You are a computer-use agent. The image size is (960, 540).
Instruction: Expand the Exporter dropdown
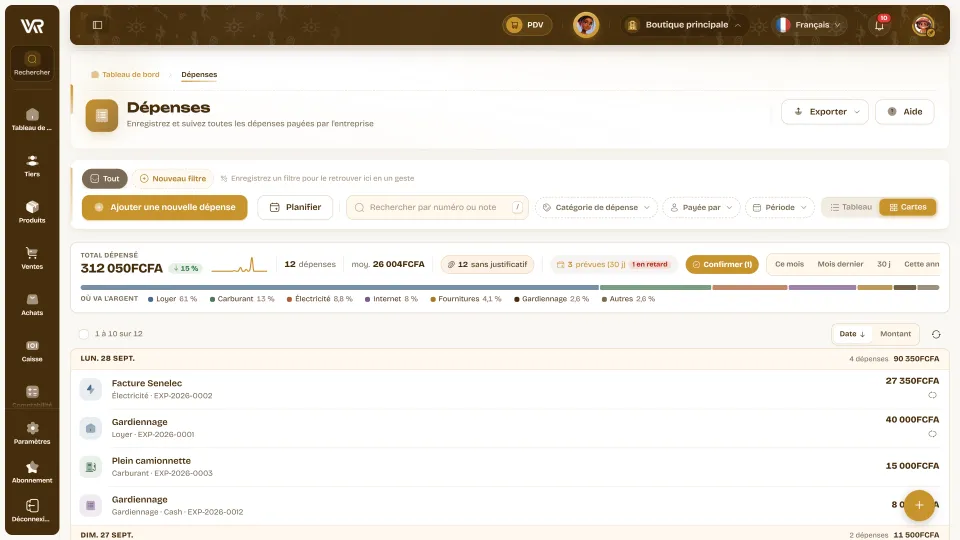click(825, 111)
